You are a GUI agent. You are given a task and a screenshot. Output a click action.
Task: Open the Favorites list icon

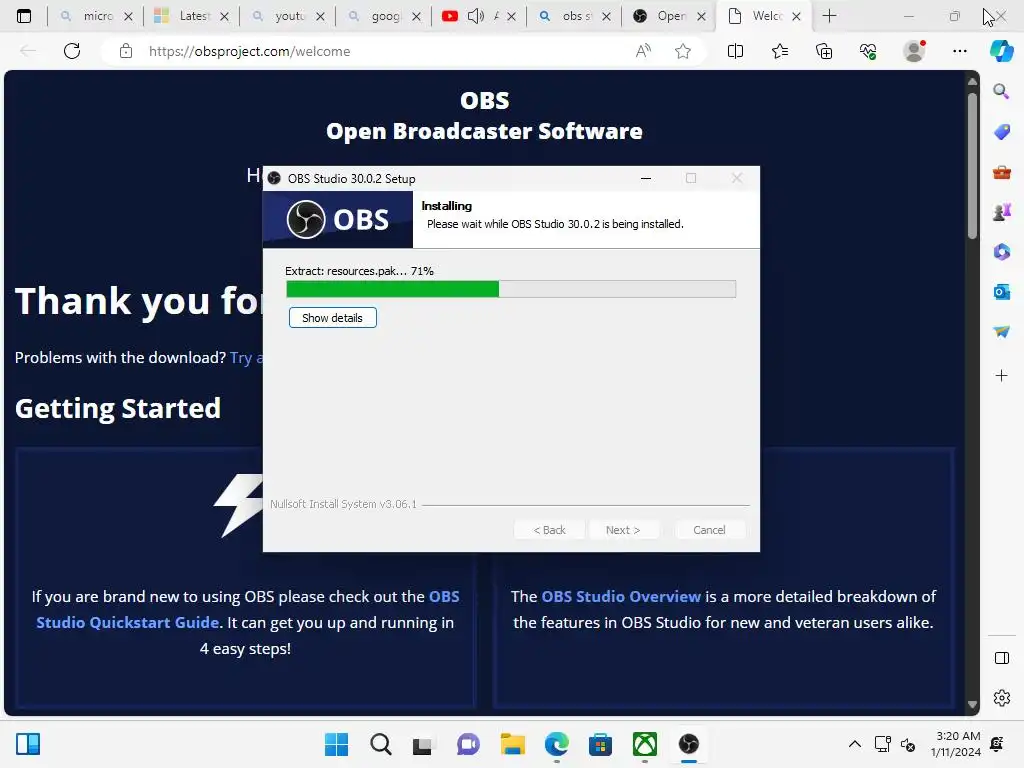pyautogui.click(x=780, y=51)
